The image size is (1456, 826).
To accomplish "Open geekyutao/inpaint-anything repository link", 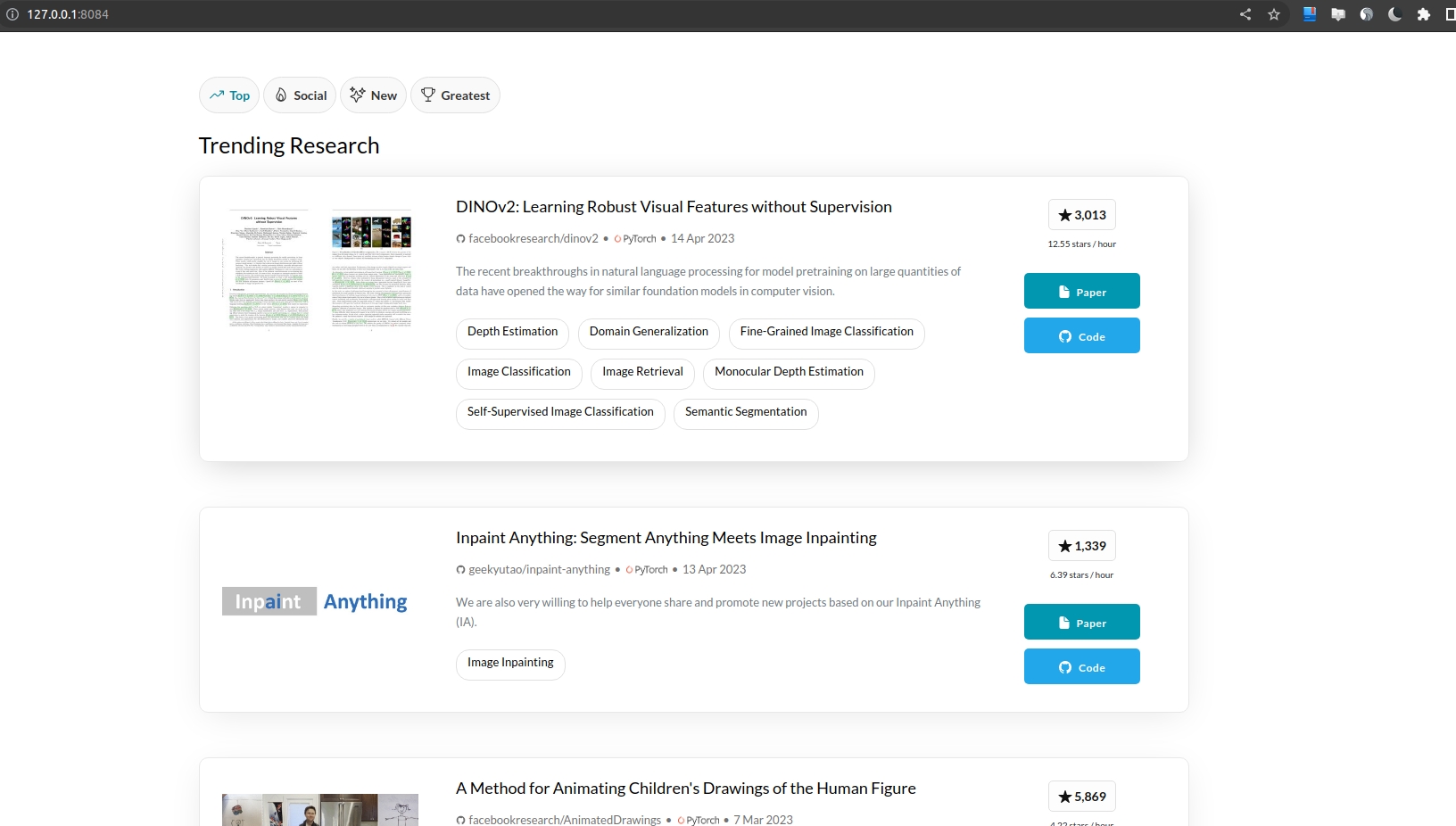I will (534, 569).
